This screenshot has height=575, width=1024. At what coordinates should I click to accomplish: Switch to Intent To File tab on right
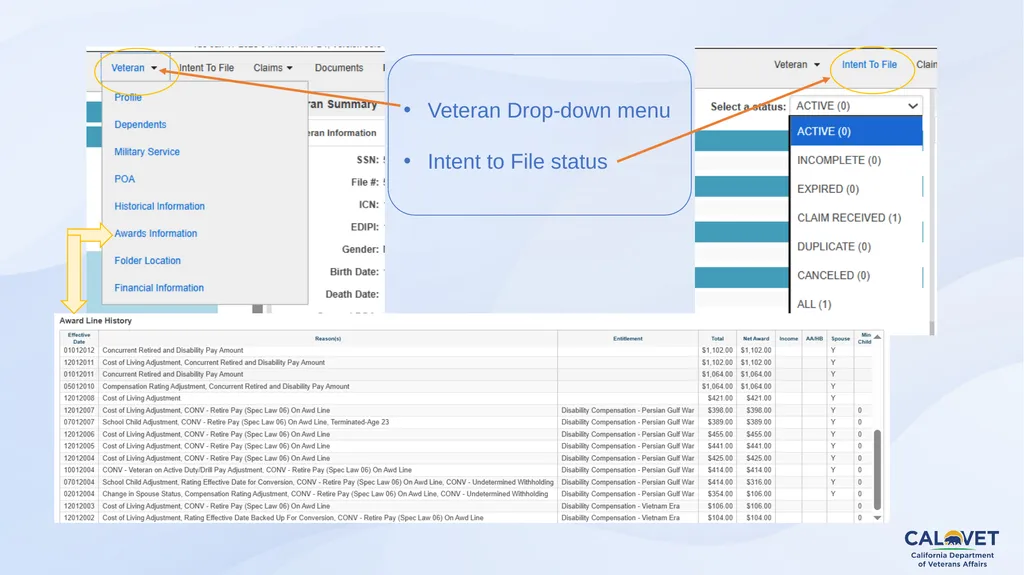(x=869, y=65)
